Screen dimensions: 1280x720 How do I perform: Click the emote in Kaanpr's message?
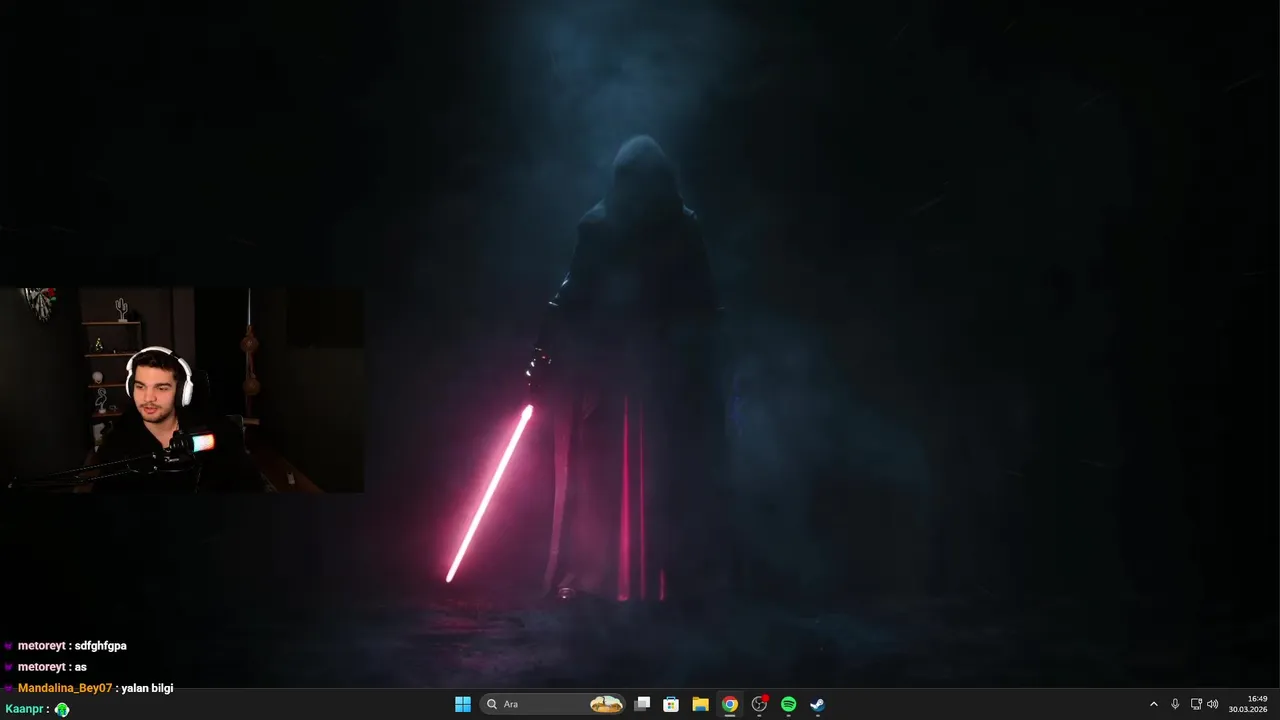point(62,709)
